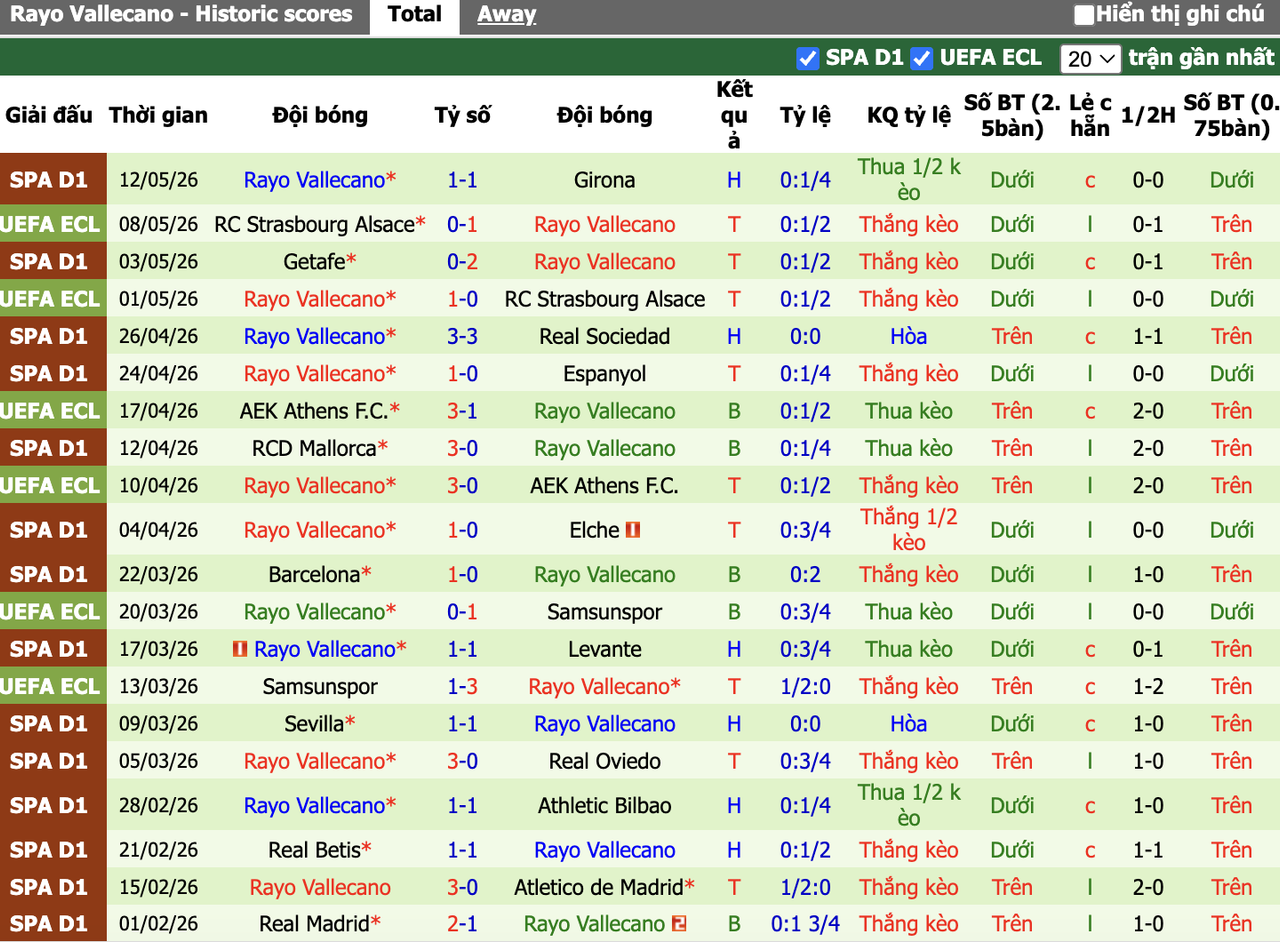Open Barcelona team link
1280x942 pixels.
tap(314, 575)
